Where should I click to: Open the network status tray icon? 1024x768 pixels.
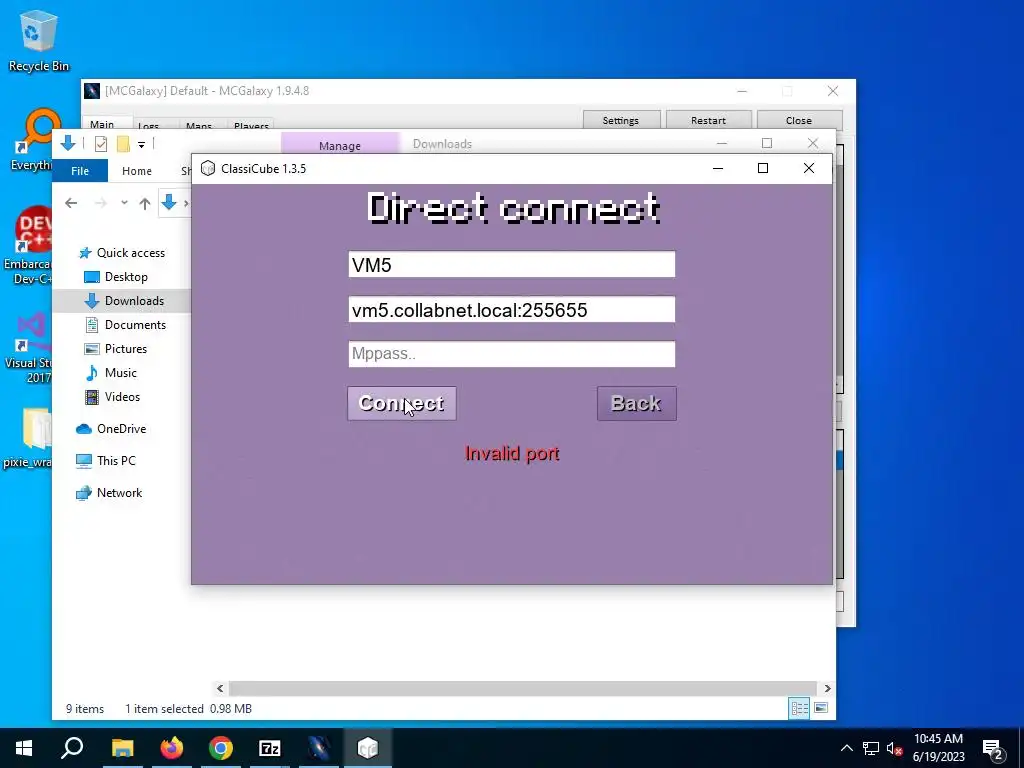click(x=871, y=748)
